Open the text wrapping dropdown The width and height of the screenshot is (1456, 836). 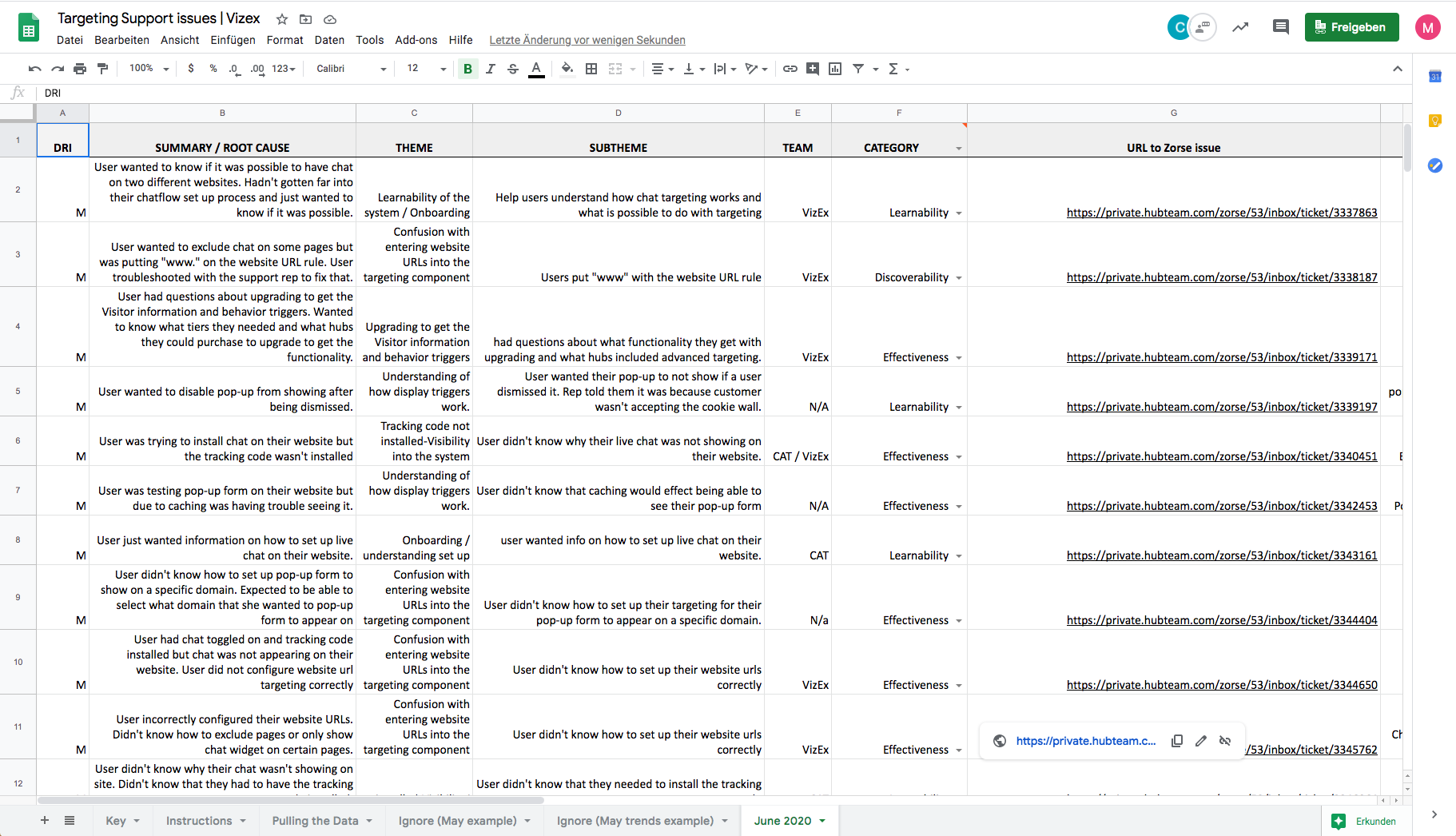725,69
